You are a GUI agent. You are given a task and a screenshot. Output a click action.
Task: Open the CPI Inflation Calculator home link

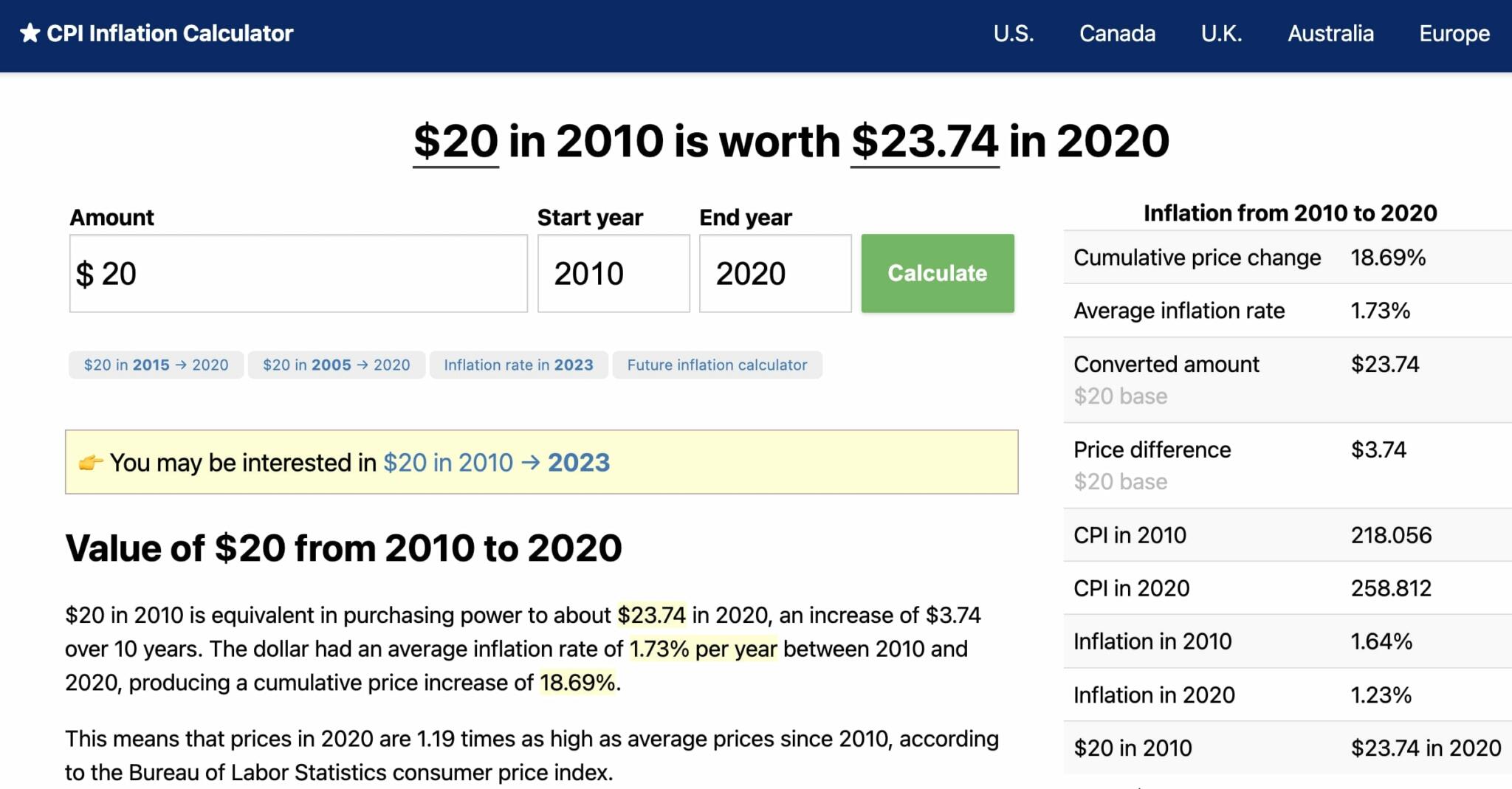[157, 33]
